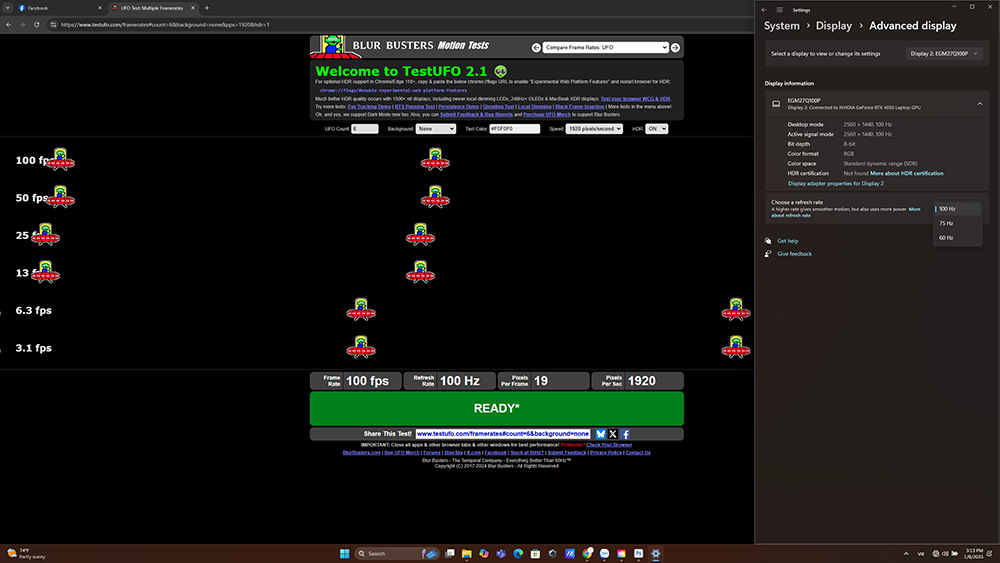Click the previous test arrow in TestUFO header
The width and height of the screenshot is (1000, 563).
(x=536, y=47)
